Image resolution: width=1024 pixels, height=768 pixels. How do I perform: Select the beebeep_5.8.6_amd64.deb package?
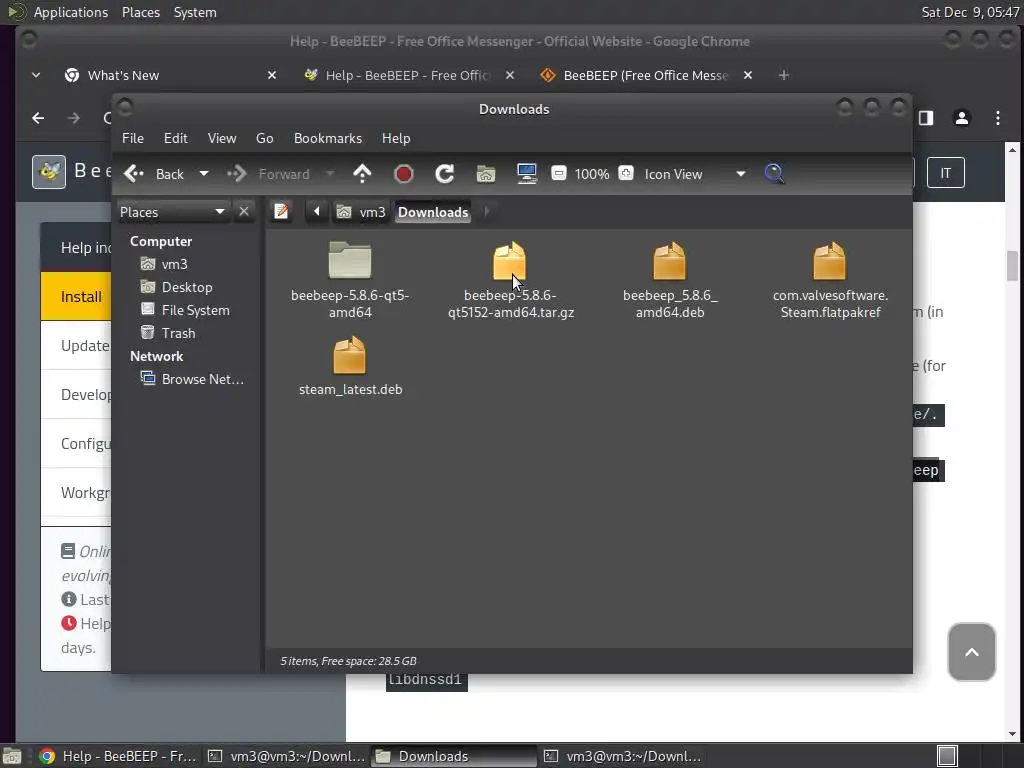pos(670,280)
